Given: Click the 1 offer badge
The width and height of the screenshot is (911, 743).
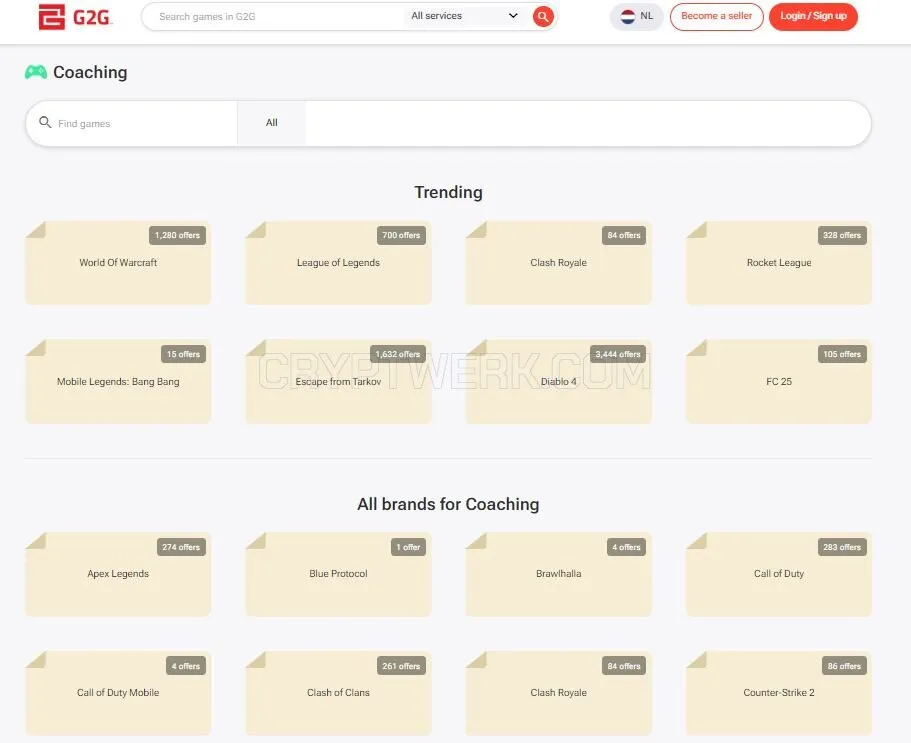Looking at the screenshot, I should coord(408,547).
